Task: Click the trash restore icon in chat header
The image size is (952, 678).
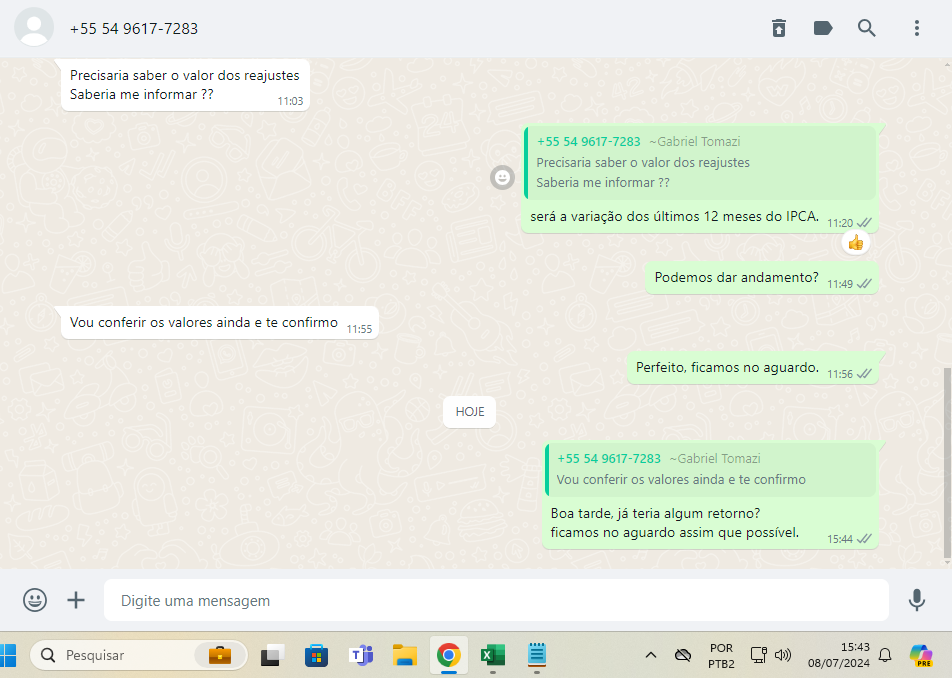Action: [779, 28]
